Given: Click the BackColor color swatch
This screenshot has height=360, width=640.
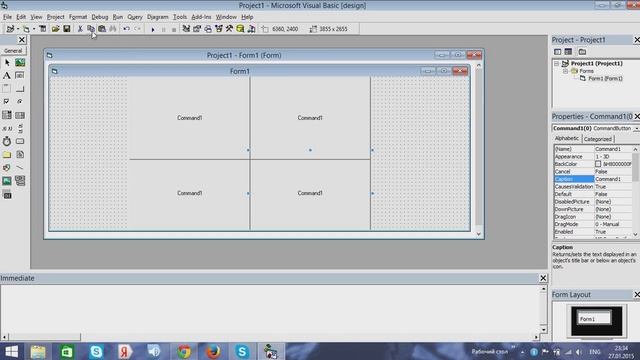Looking at the screenshot, I should point(598,164).
